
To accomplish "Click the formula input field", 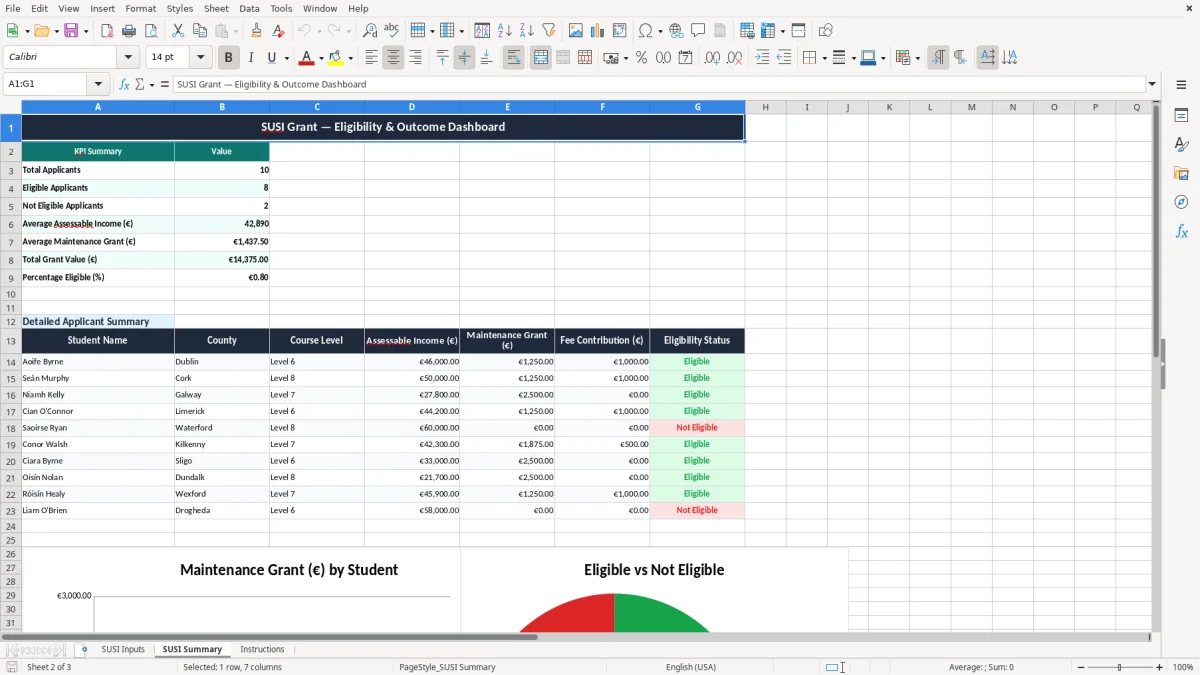I will coord(658,84).
